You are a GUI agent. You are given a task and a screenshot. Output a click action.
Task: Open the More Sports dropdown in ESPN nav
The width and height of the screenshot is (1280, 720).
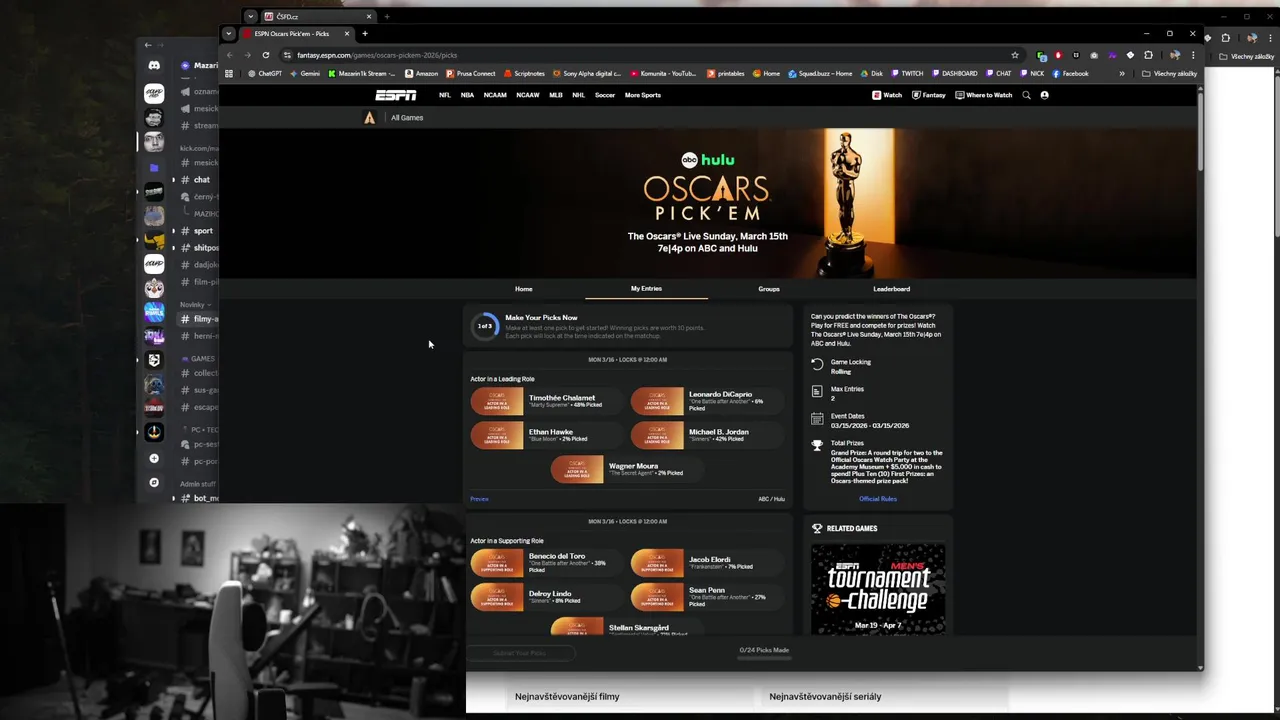coord(643,95)
